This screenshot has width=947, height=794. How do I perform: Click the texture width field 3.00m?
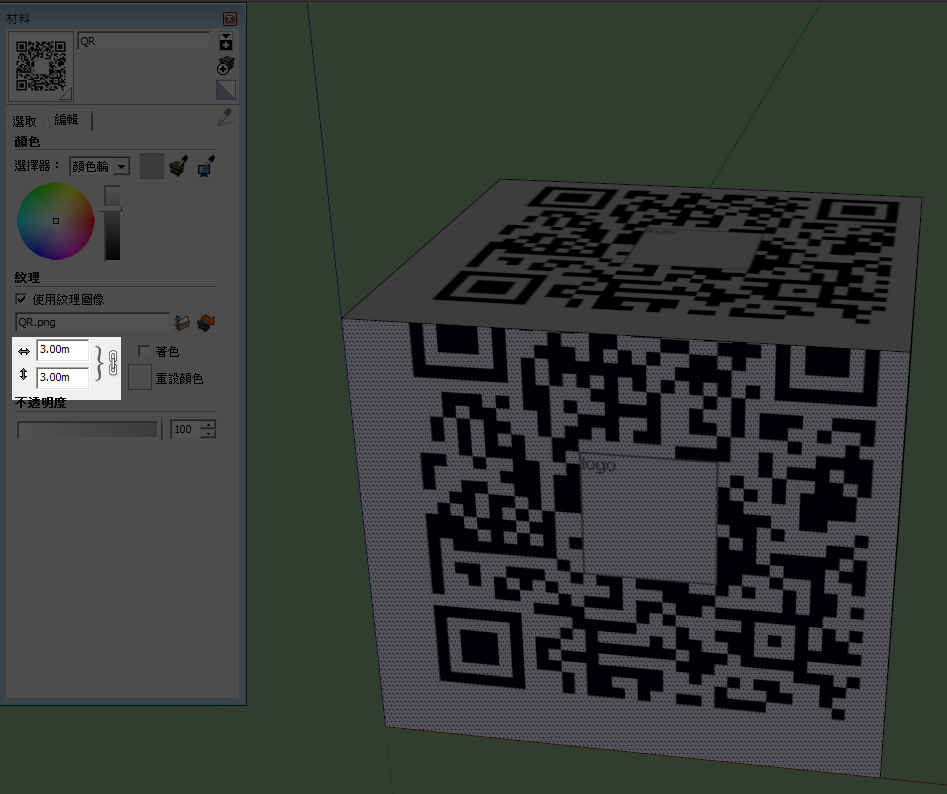63,350
